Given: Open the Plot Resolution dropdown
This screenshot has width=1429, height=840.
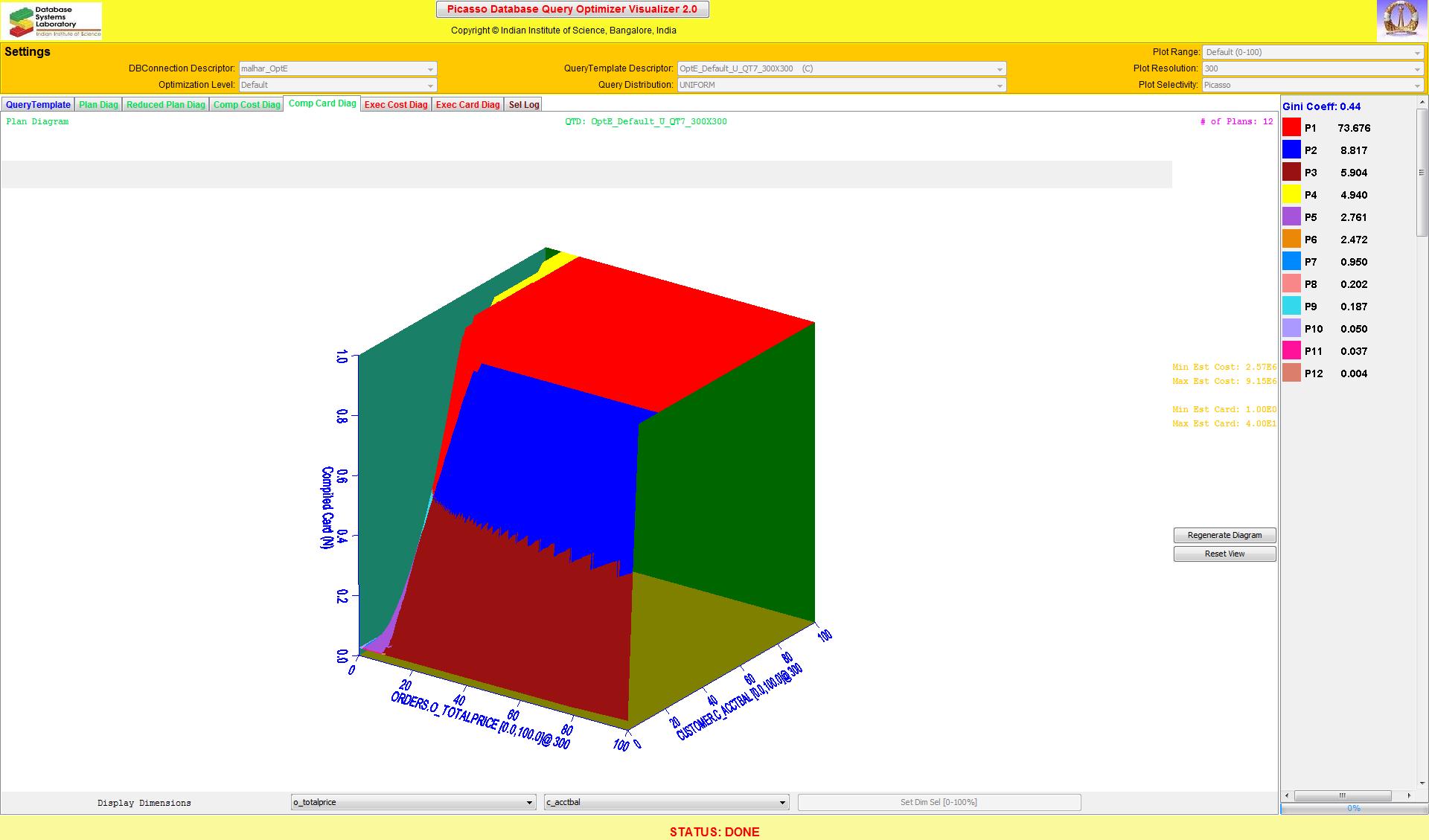Looking at the screenshot, I should click(x=1313, y=68).
